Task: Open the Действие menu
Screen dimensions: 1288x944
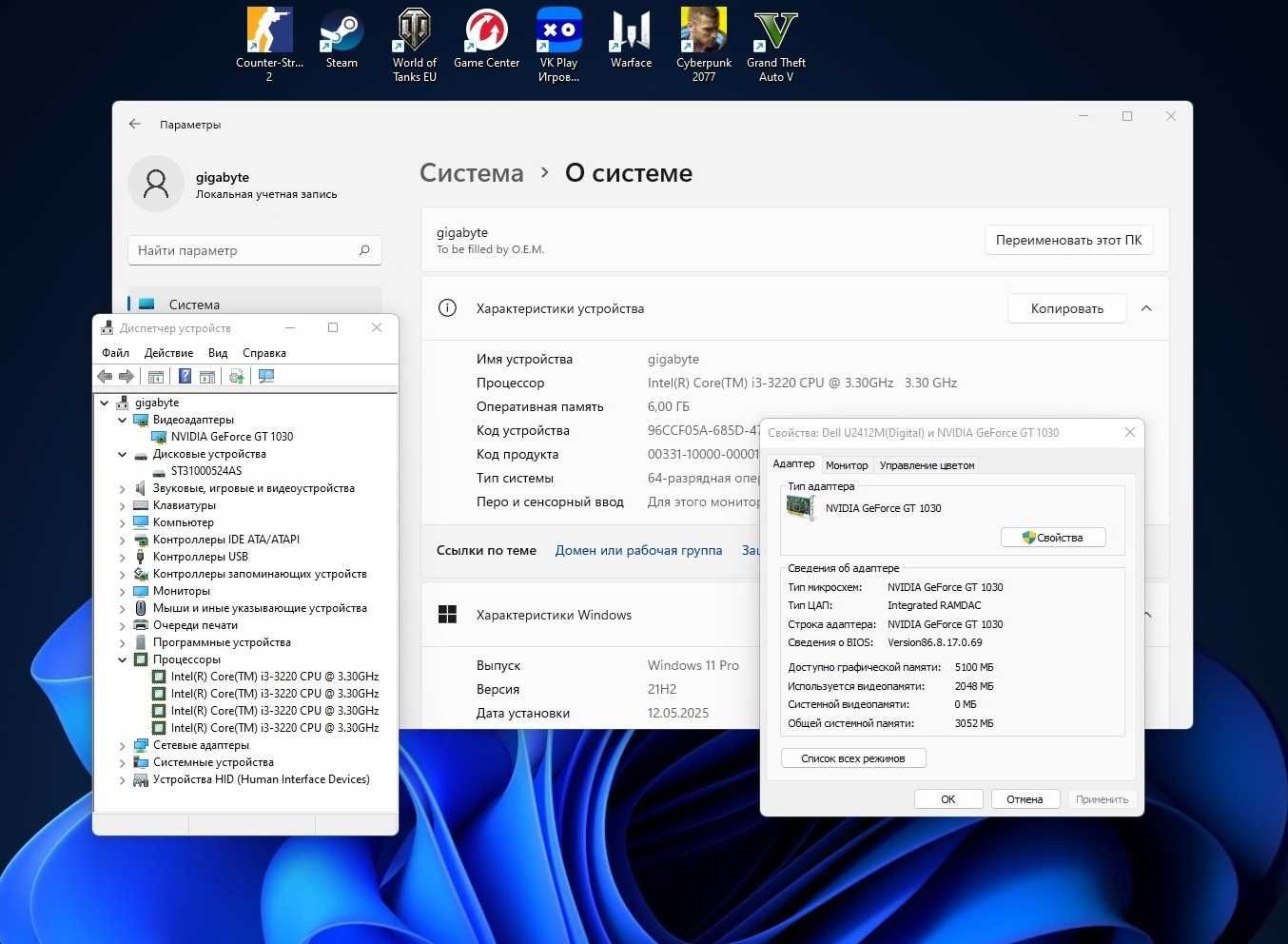Action: click(168, 353)
